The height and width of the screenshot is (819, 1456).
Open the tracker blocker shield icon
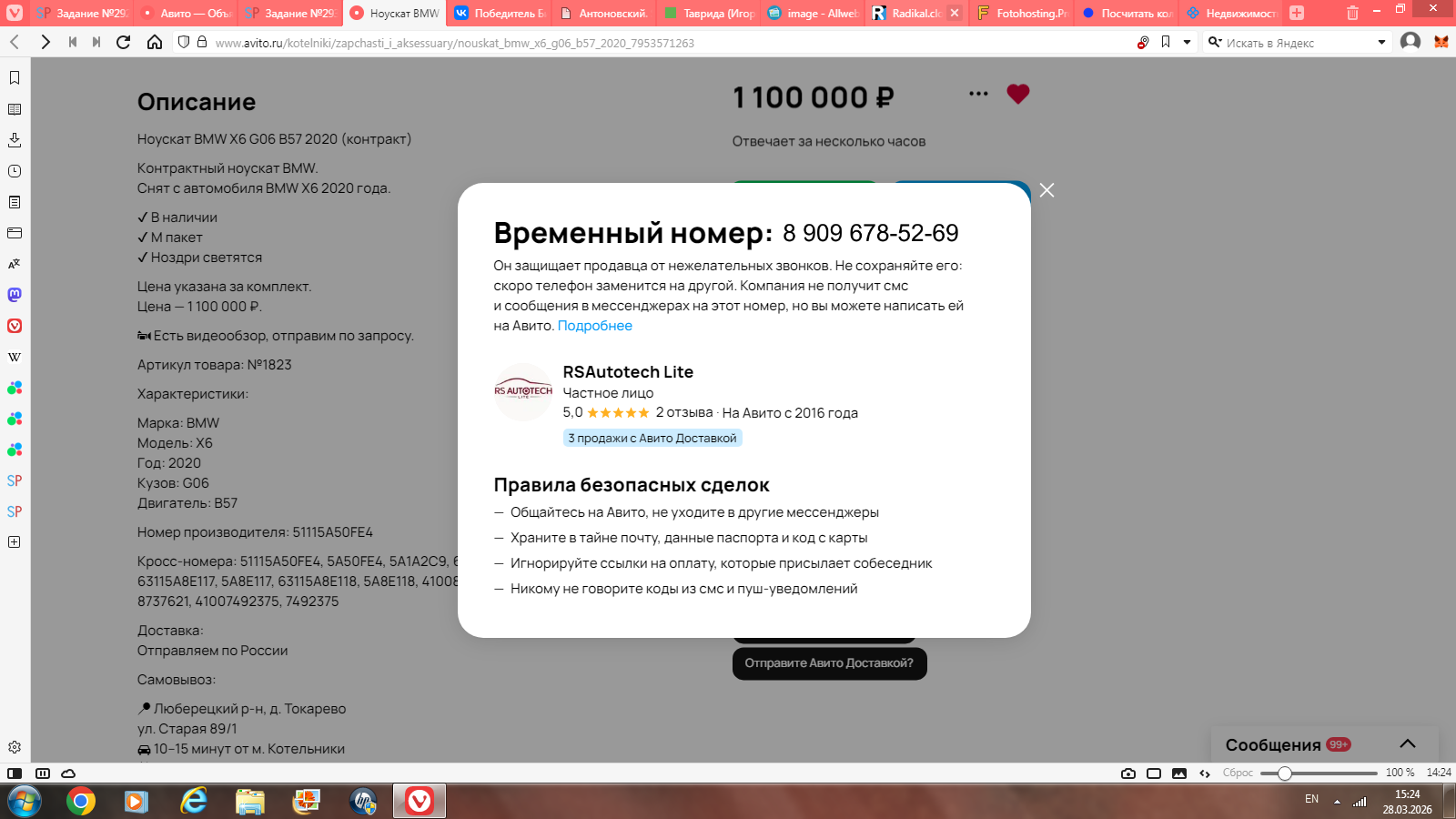[184, 42]
